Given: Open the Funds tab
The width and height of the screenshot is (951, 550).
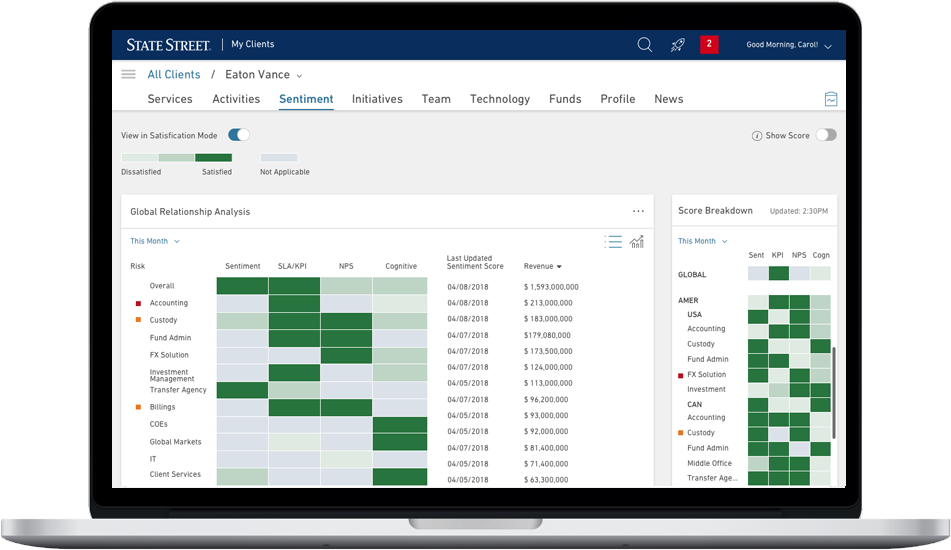Looking at the screenshot, I should 565,99.
